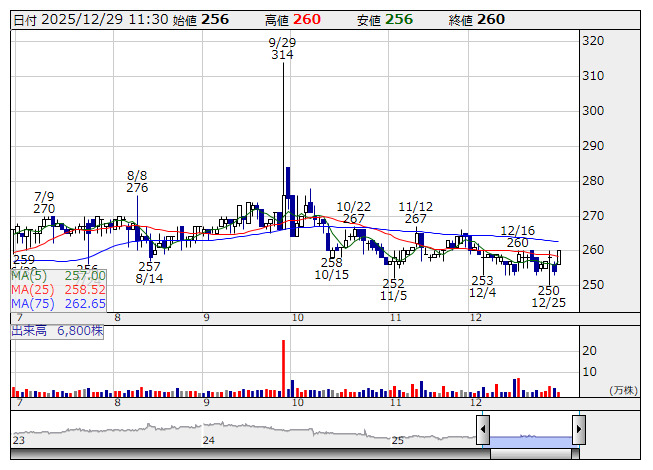The image size is (653, 470).
Task: Click the date 2025/12/29 11:30 in header
Action: click(x=104, y=19)
